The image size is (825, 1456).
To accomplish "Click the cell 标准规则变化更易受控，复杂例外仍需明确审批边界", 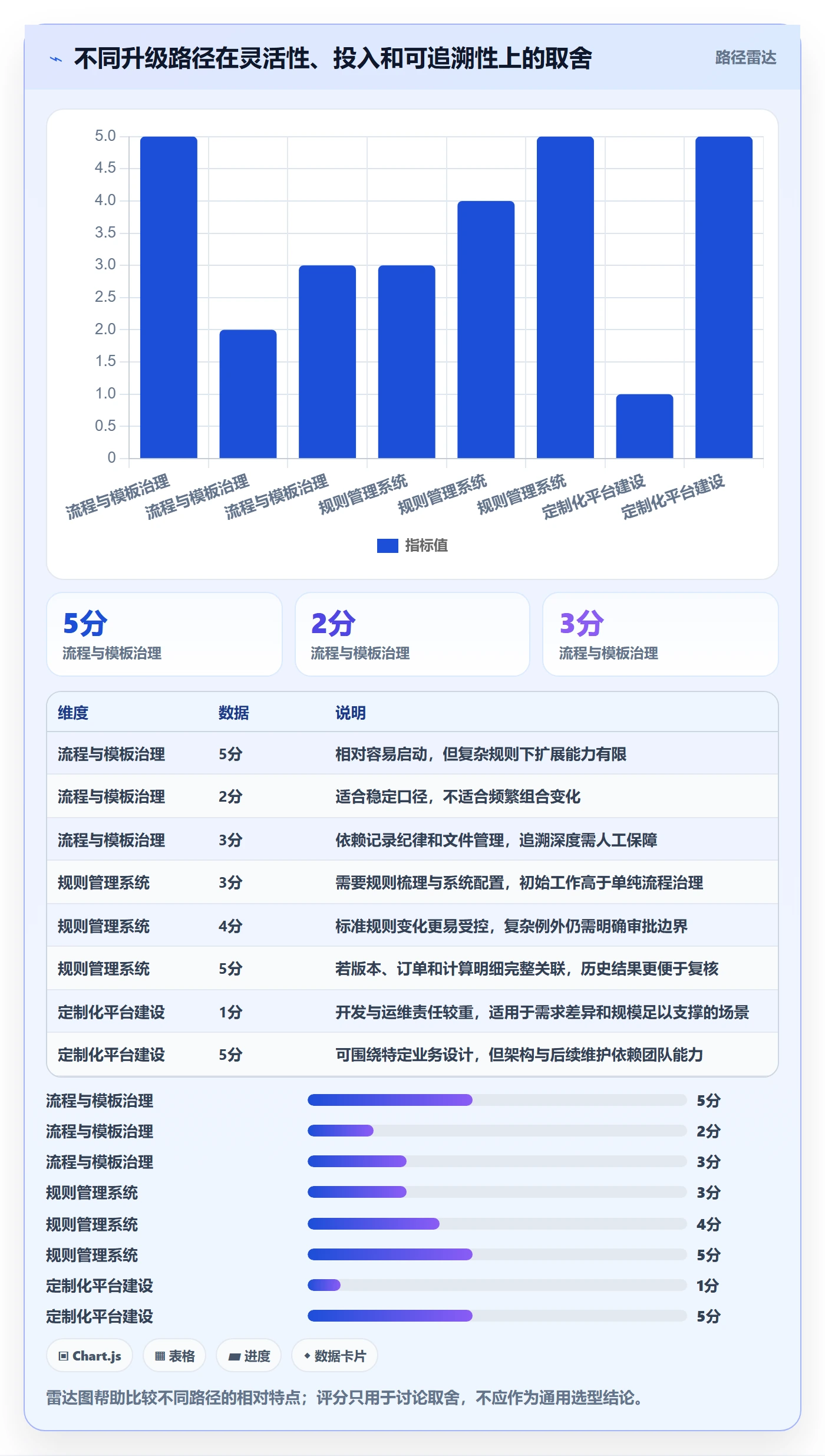I will [511, 926].
